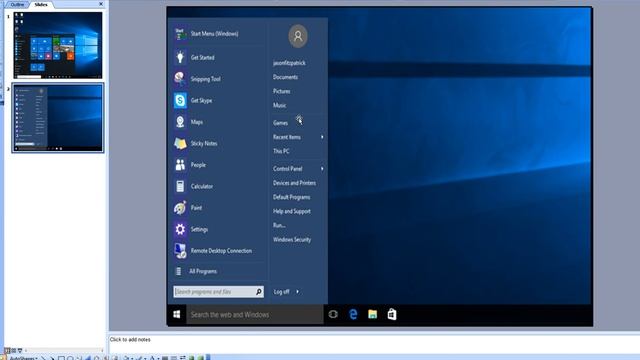Switch to Normal view icon
Screen dimensions: 640x360
click(7, 350)
